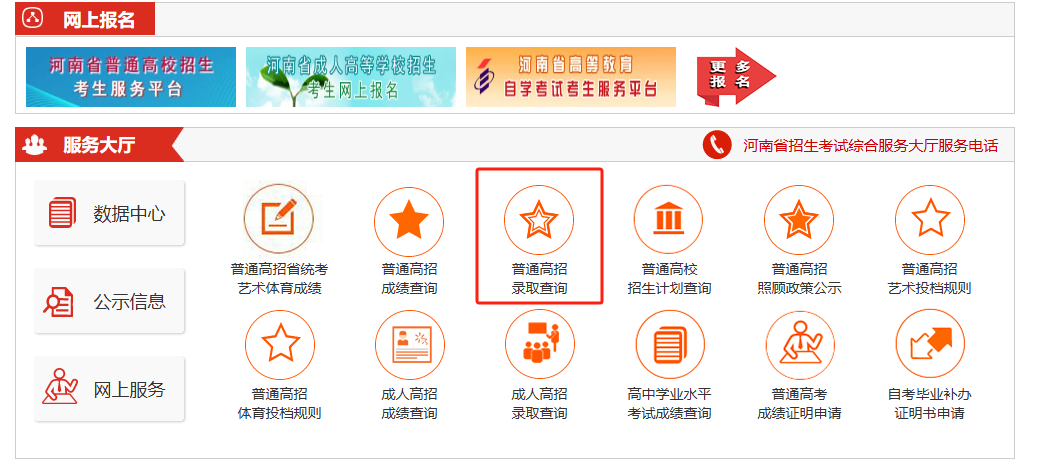Click 河南省招生考试综合服务大厅服务电话 link
This screenshot has height=470, width=1050.
coord(871,145)
